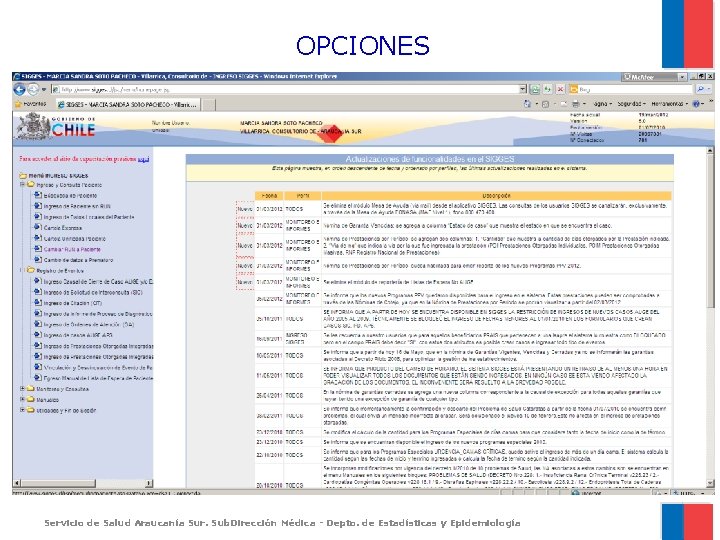Click the menu root folder icon in the sidebar
The image size is (720, 540).
(x=23, y=175)
